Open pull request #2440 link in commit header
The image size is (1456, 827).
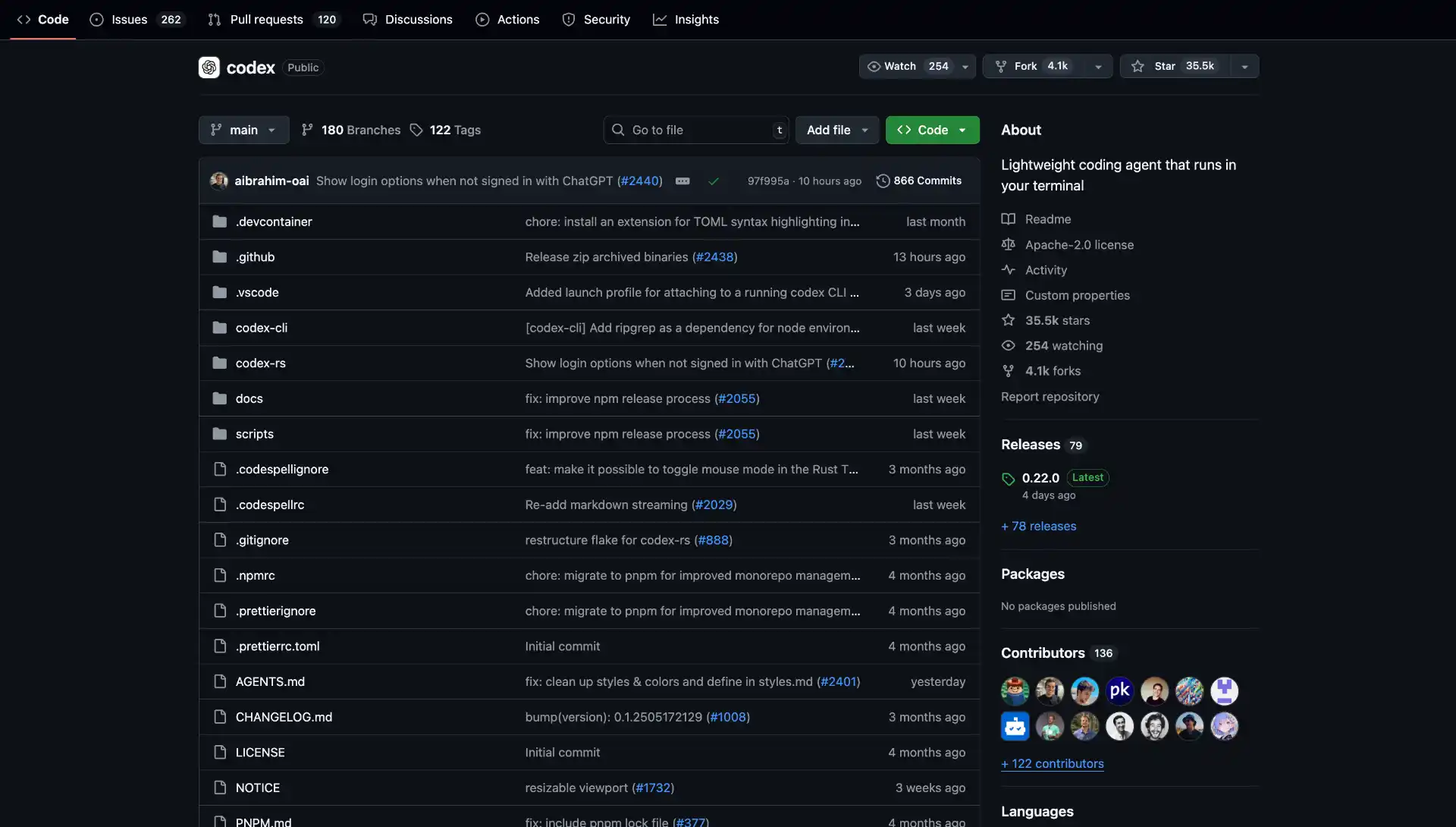point(640,181)
